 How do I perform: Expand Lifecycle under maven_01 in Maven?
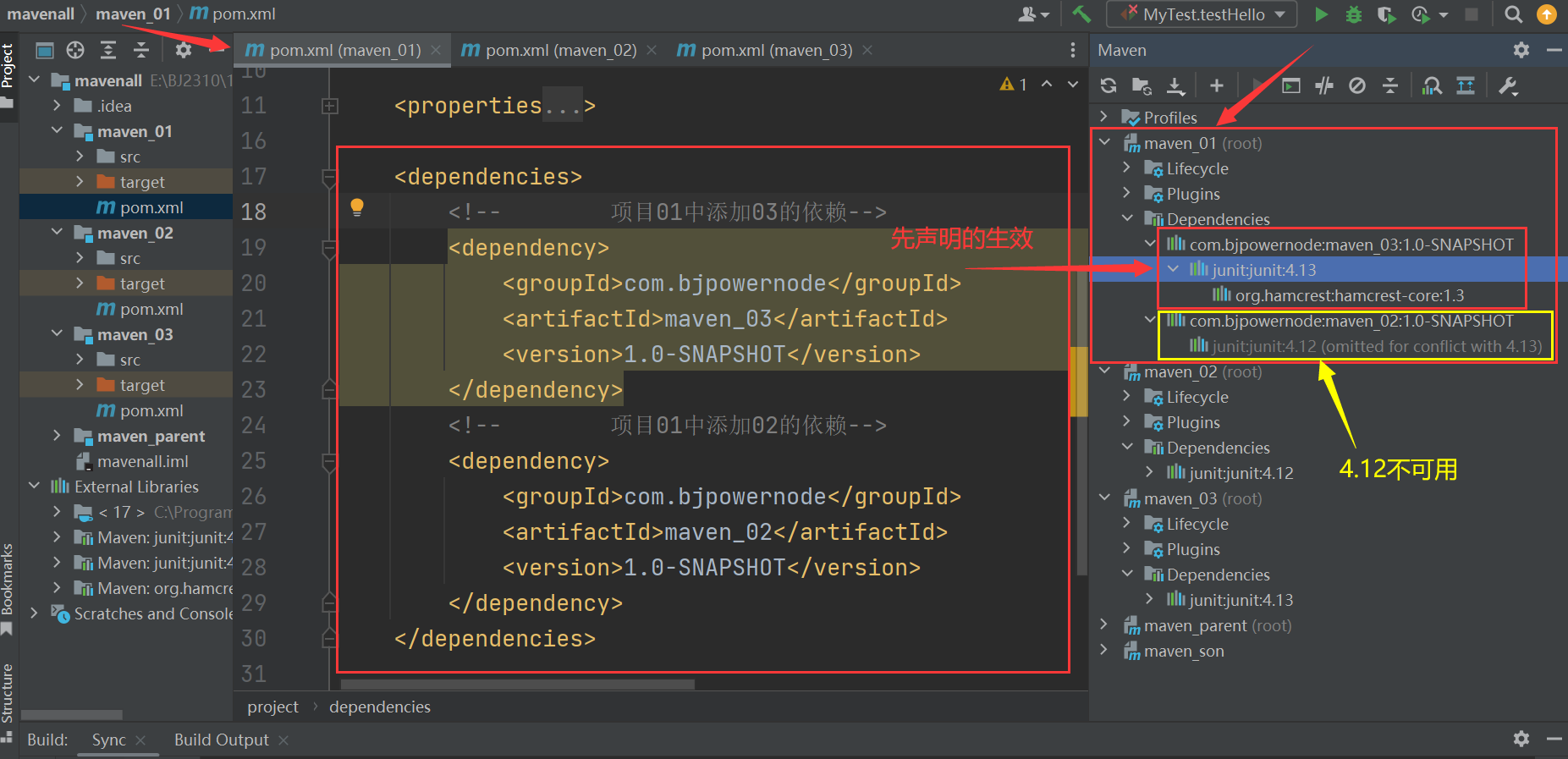pyautogui.click(x=1126, y=168)
